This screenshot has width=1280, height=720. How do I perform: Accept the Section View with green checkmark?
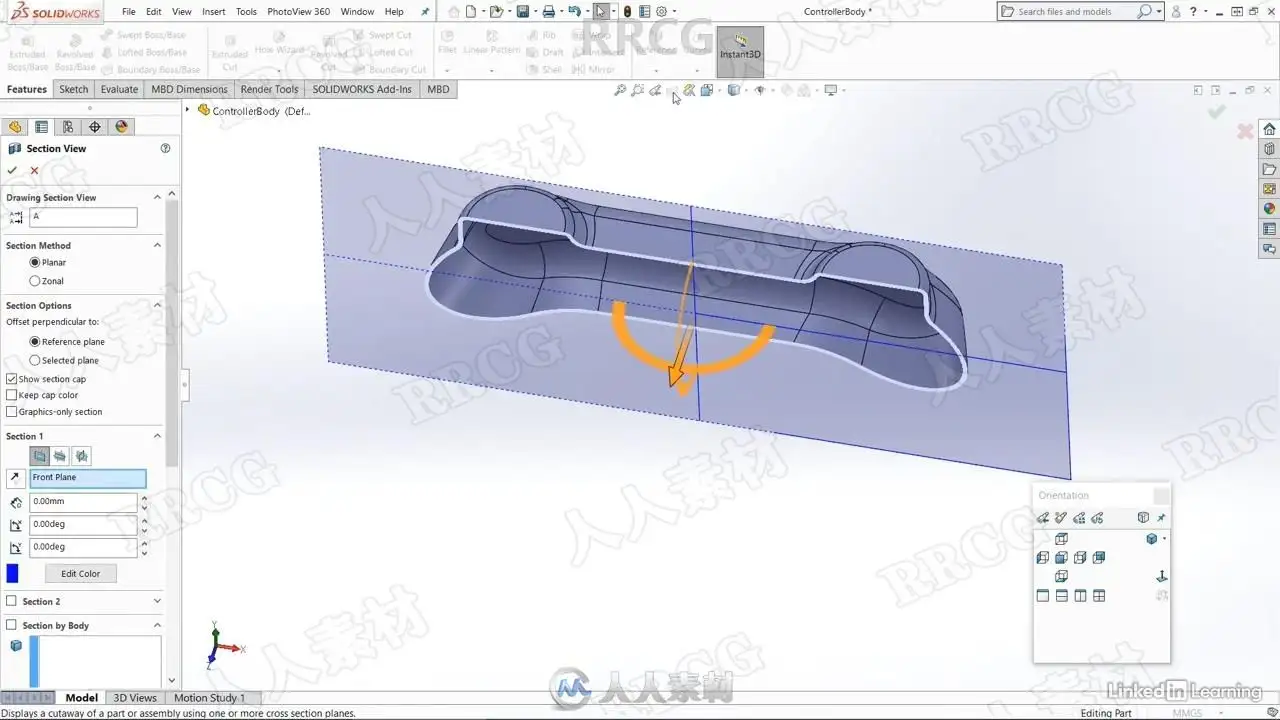pyautogui.click(x=12, y=170)
